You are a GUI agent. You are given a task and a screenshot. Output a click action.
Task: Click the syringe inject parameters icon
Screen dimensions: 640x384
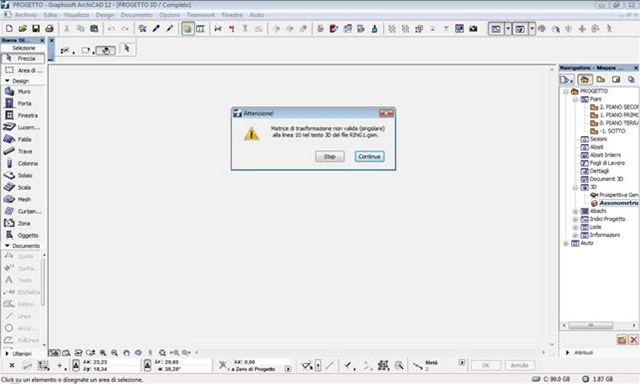click(169, 29)
